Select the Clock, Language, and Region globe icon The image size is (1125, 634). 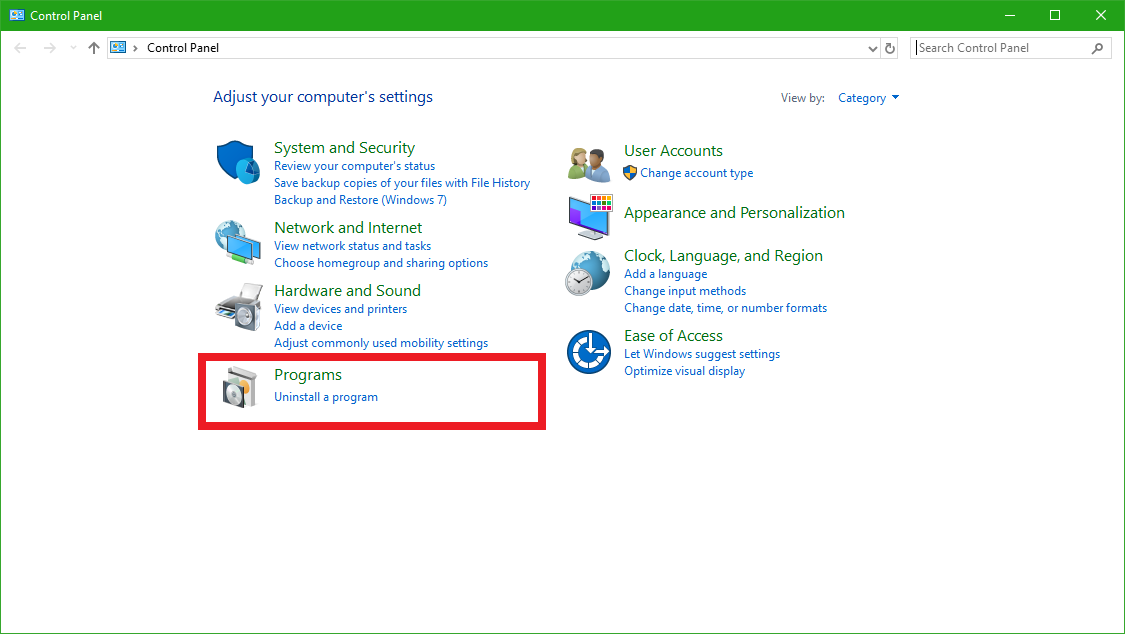588,272
